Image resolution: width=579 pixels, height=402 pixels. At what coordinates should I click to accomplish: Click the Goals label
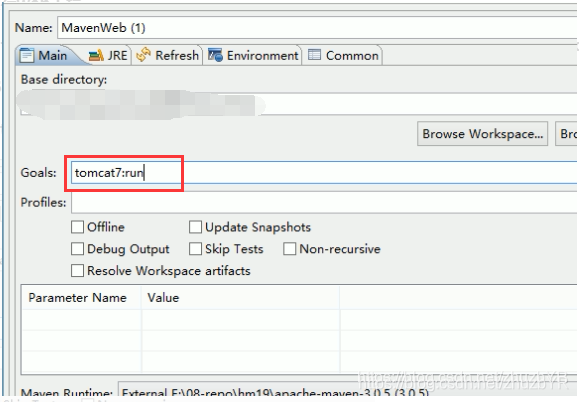click(x=38, y=172)
